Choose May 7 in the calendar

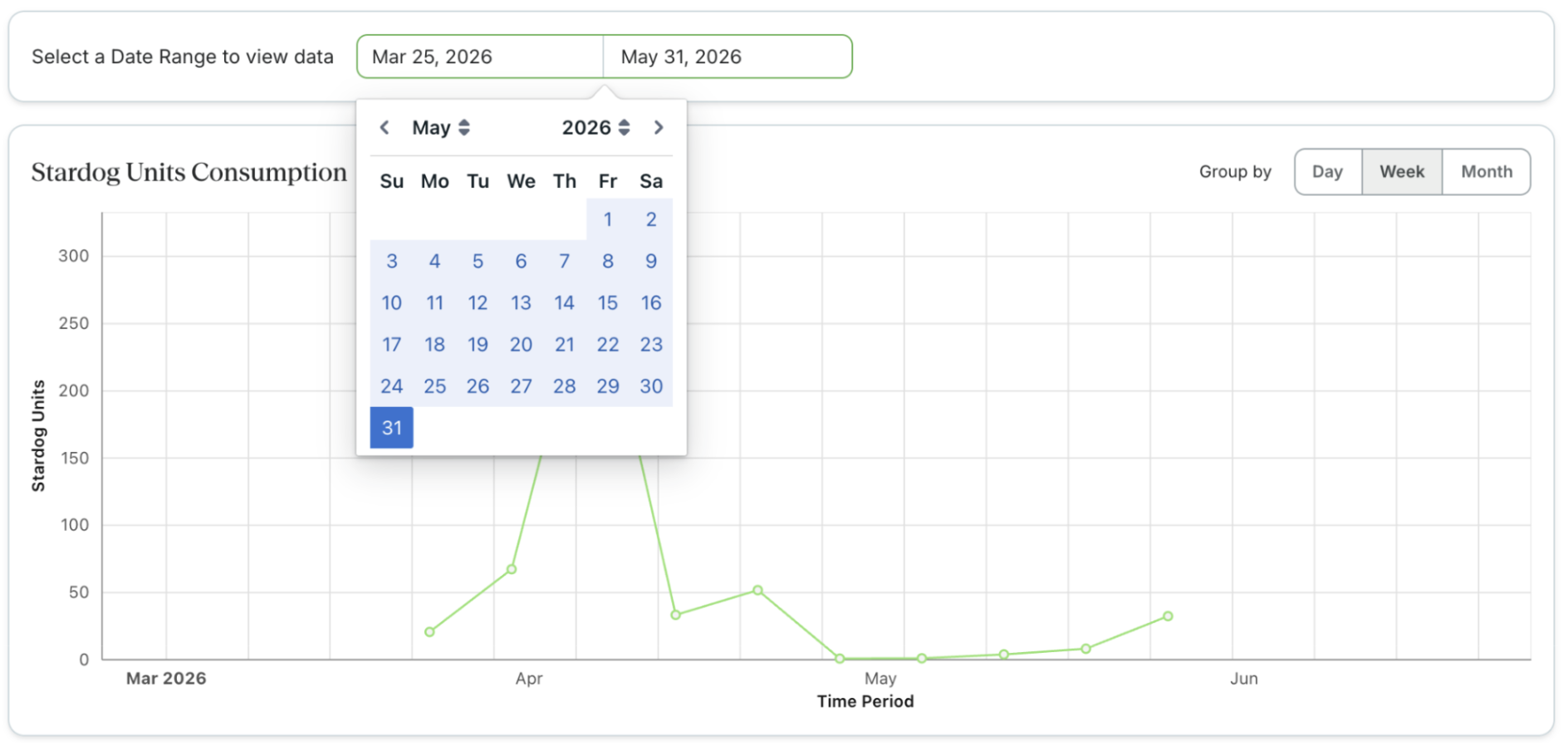pos(565,261)
